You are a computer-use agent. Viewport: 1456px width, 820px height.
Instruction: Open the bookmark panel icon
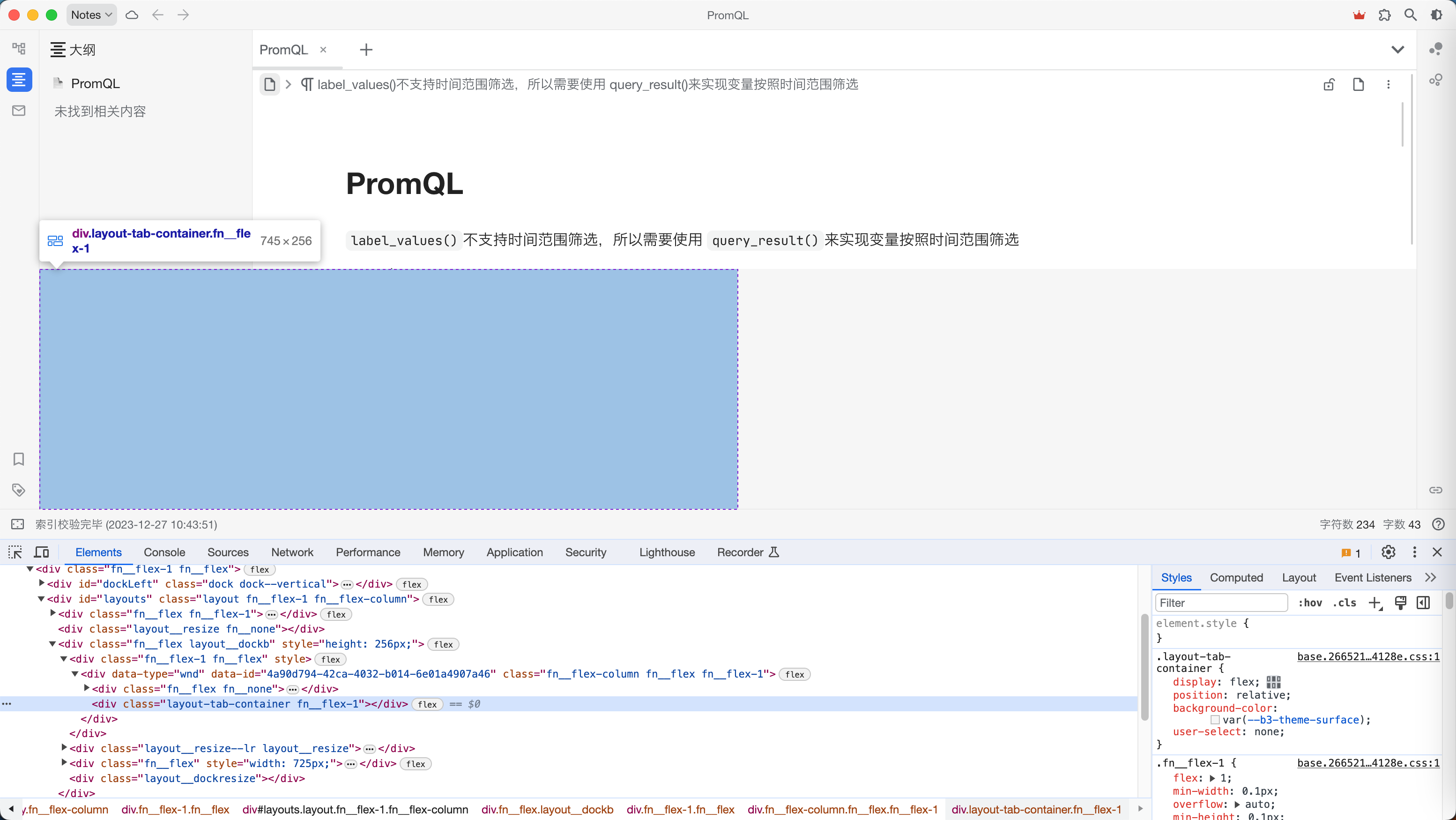pos(19,459)
